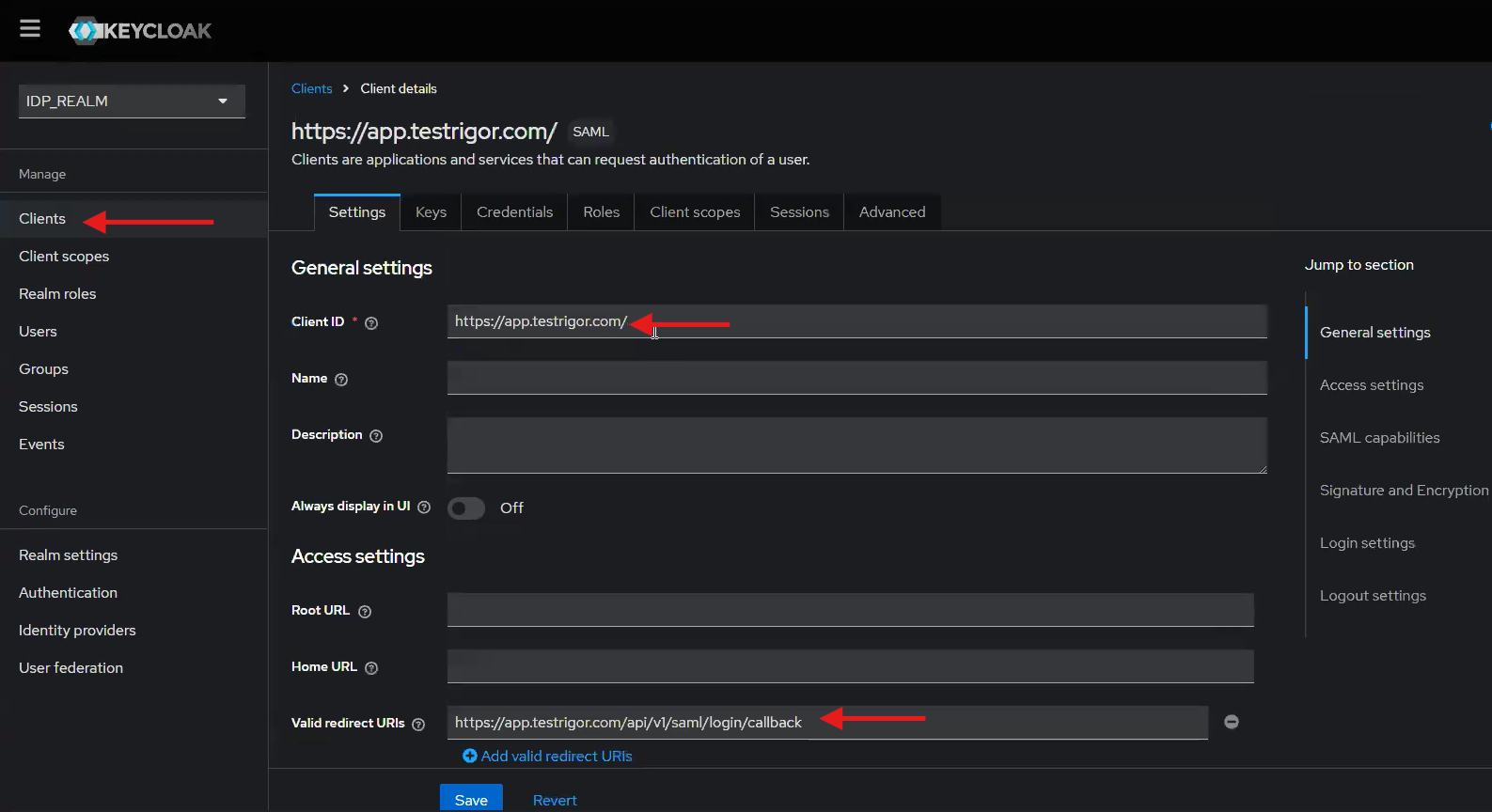1492x812 pixels.
Task: Click plus icon beside Add valid redirect URIs
Action: point(470,756)
